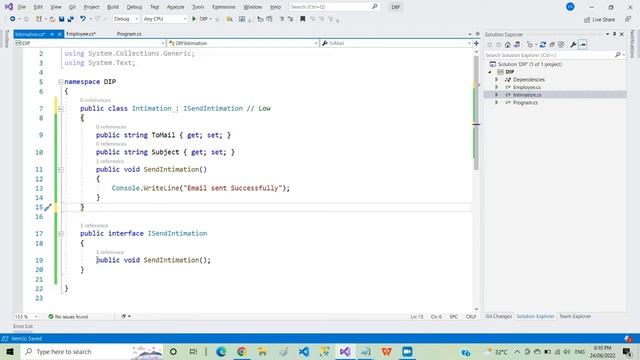Collapse the namespace DIP code block
Screen dimensions: 640x360
[61, 82]
